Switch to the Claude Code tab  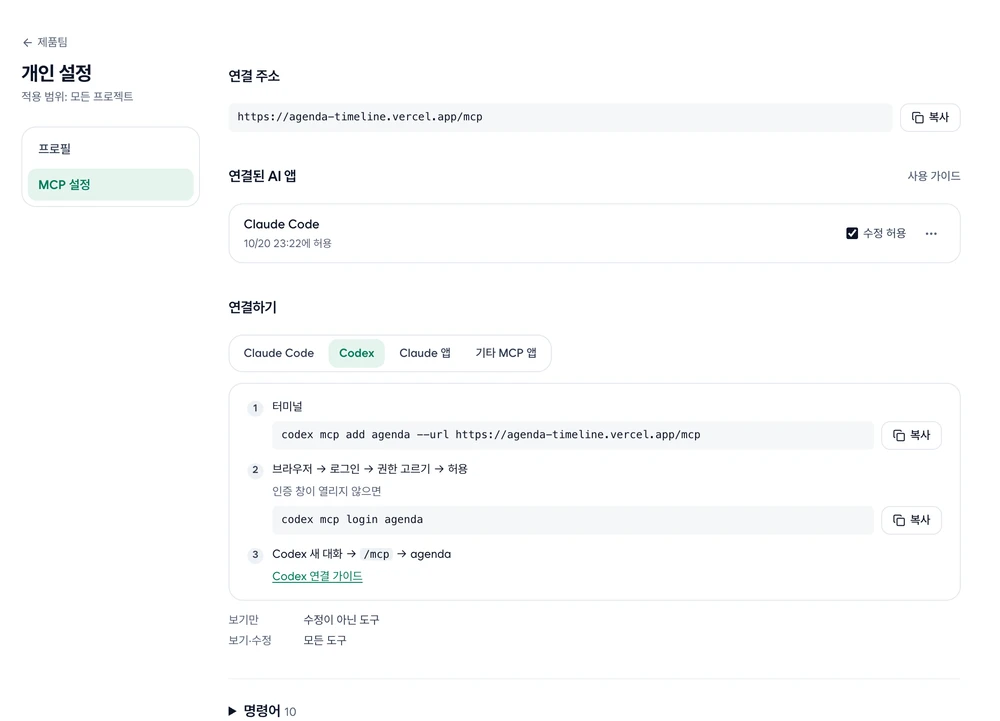point(279,353)
